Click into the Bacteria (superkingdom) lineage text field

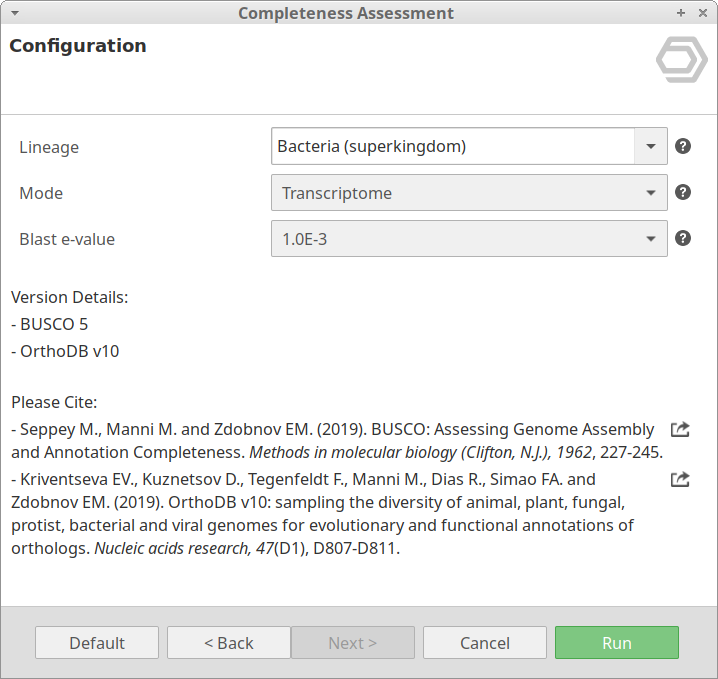(452, 146)
